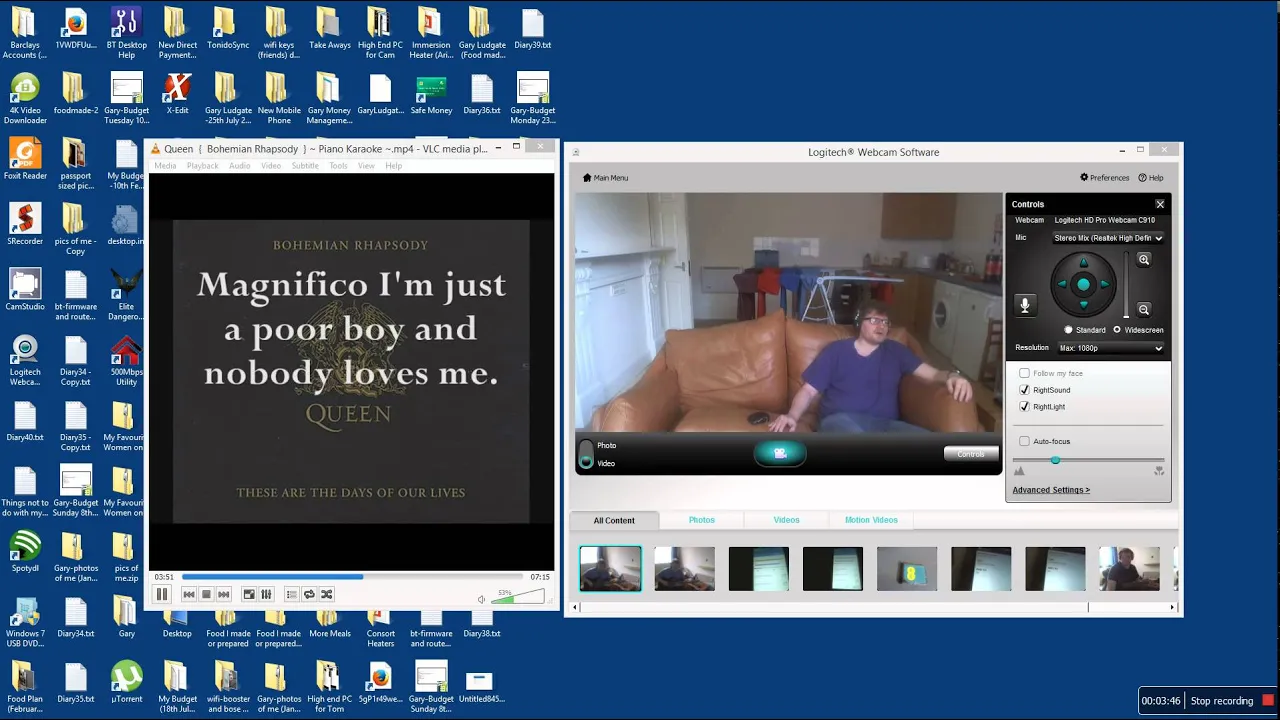Pan webcam right arrow
This screenshot has height=720, width=1280.
(1104, 284)
